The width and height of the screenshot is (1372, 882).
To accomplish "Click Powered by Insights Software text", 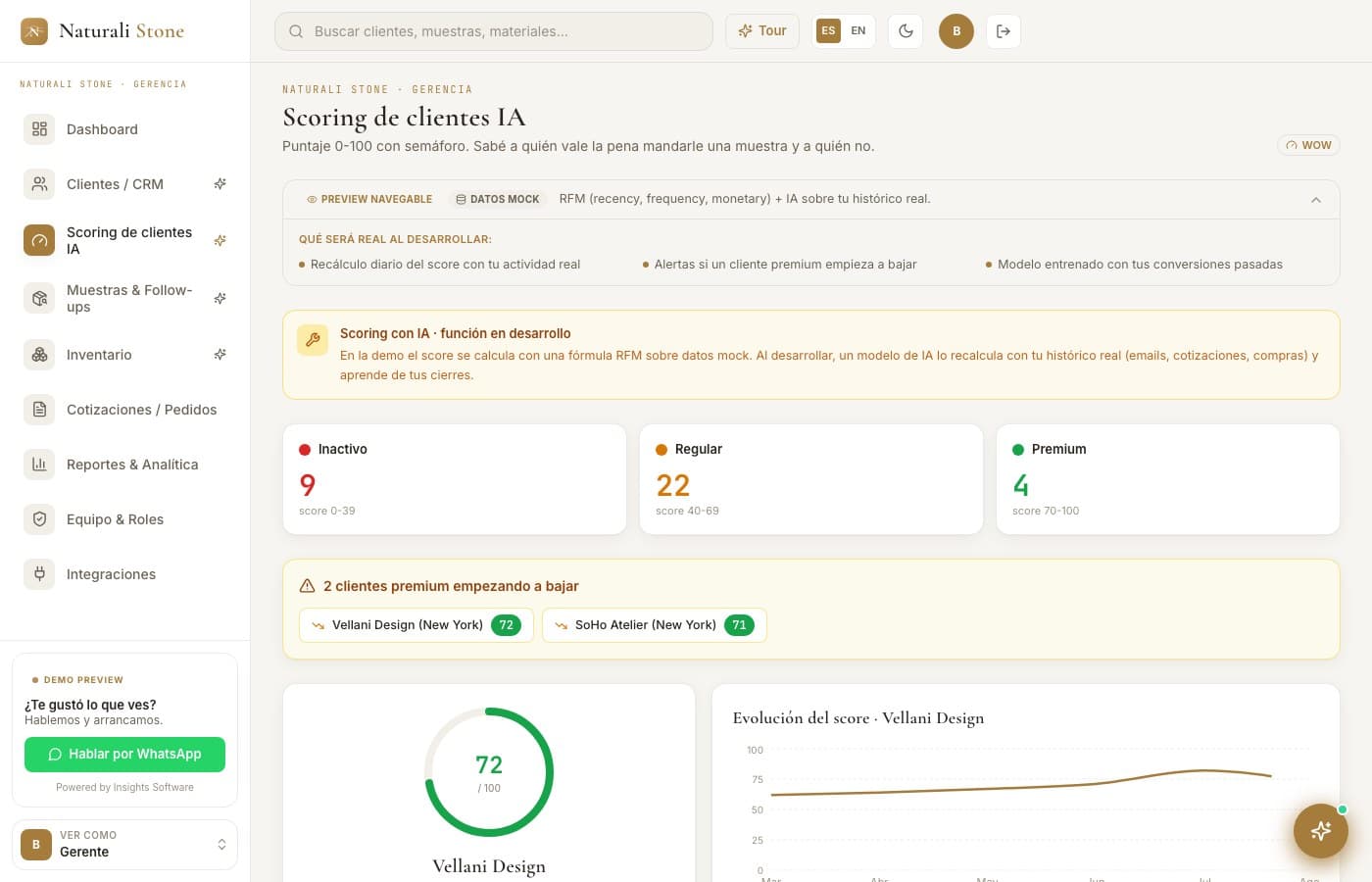I will (x=124, y=788).
